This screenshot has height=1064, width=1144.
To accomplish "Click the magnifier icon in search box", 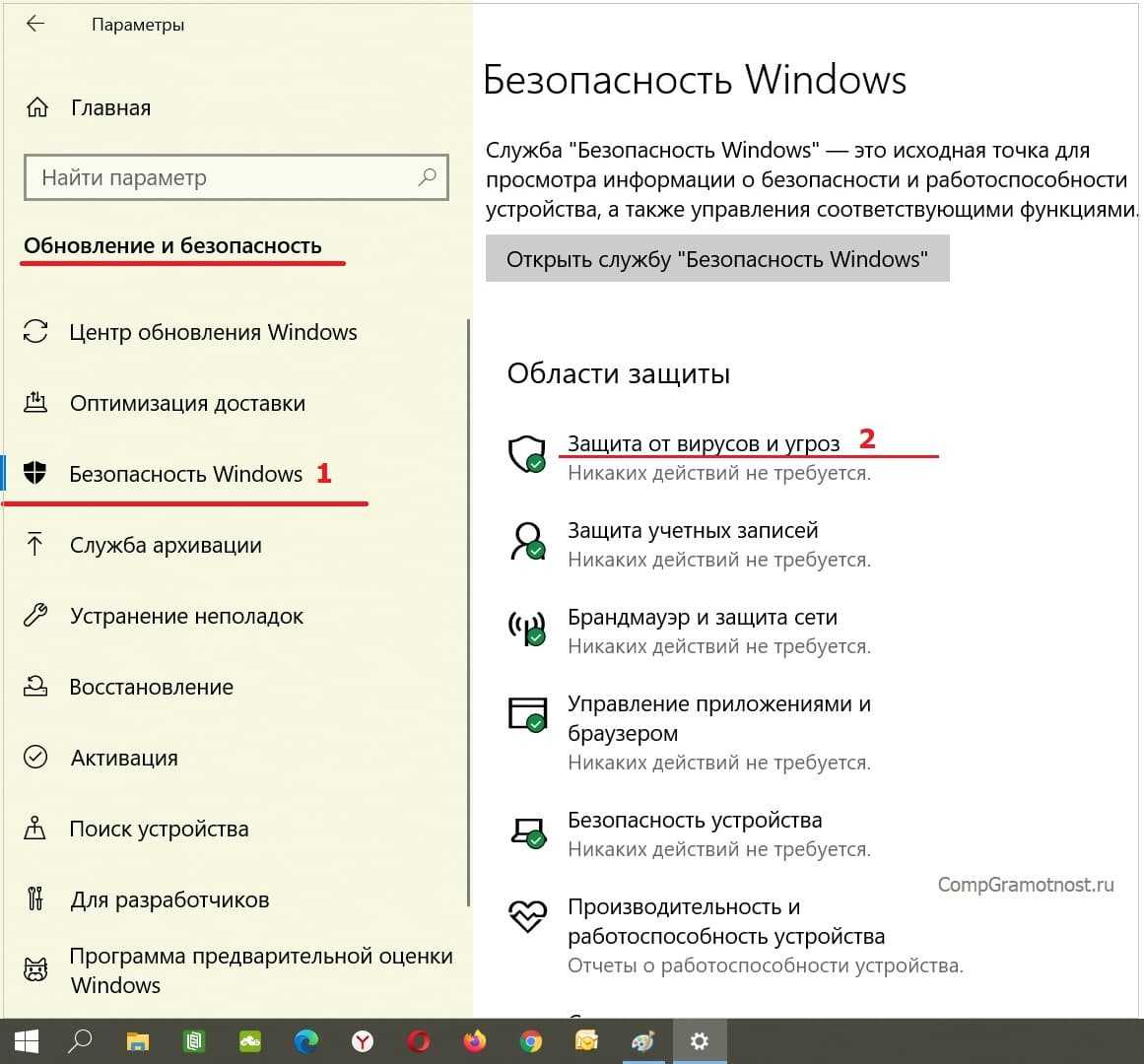I will tap(427, 178).
